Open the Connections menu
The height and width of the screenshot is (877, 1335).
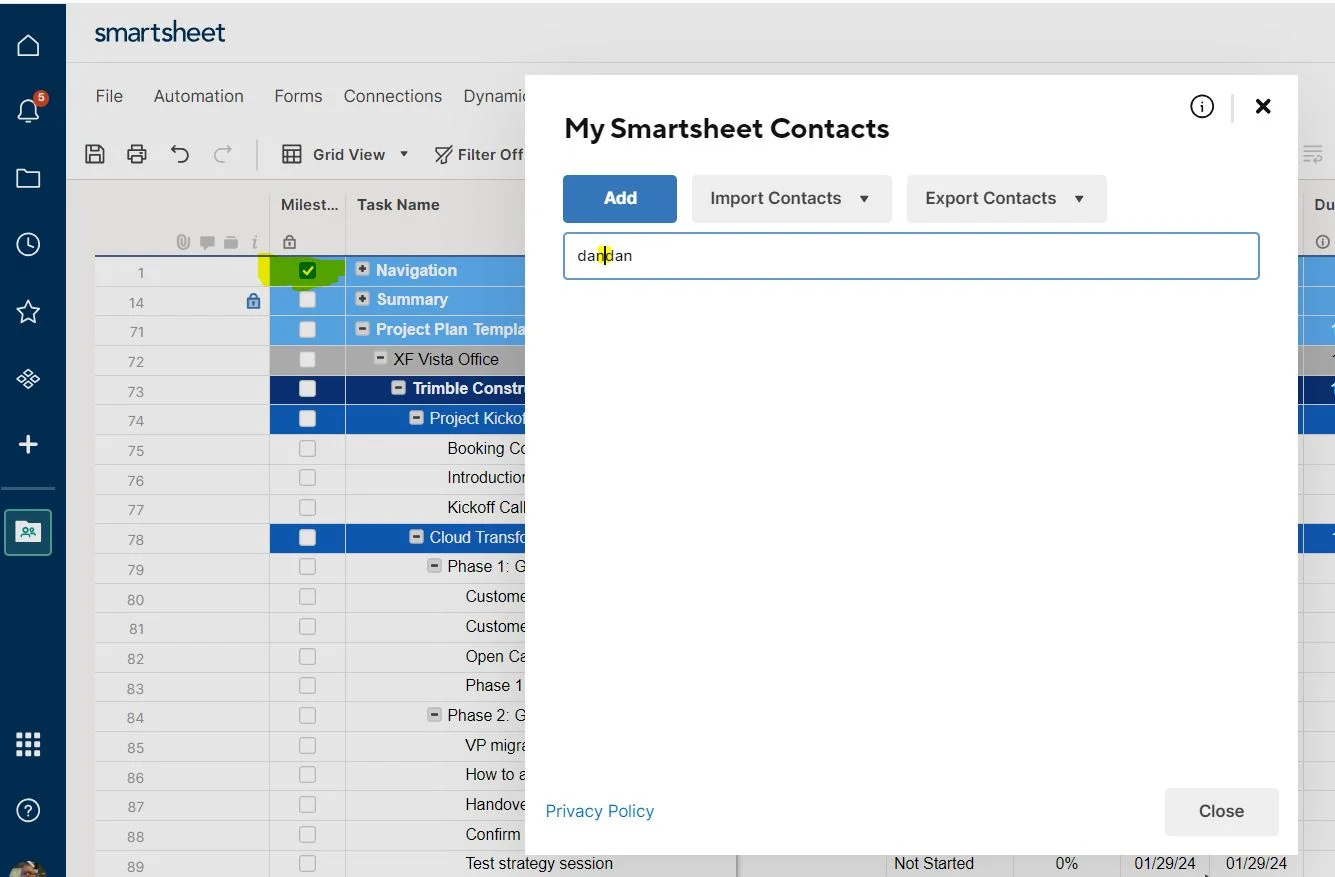pyautogui.click(x=393, y=96)
